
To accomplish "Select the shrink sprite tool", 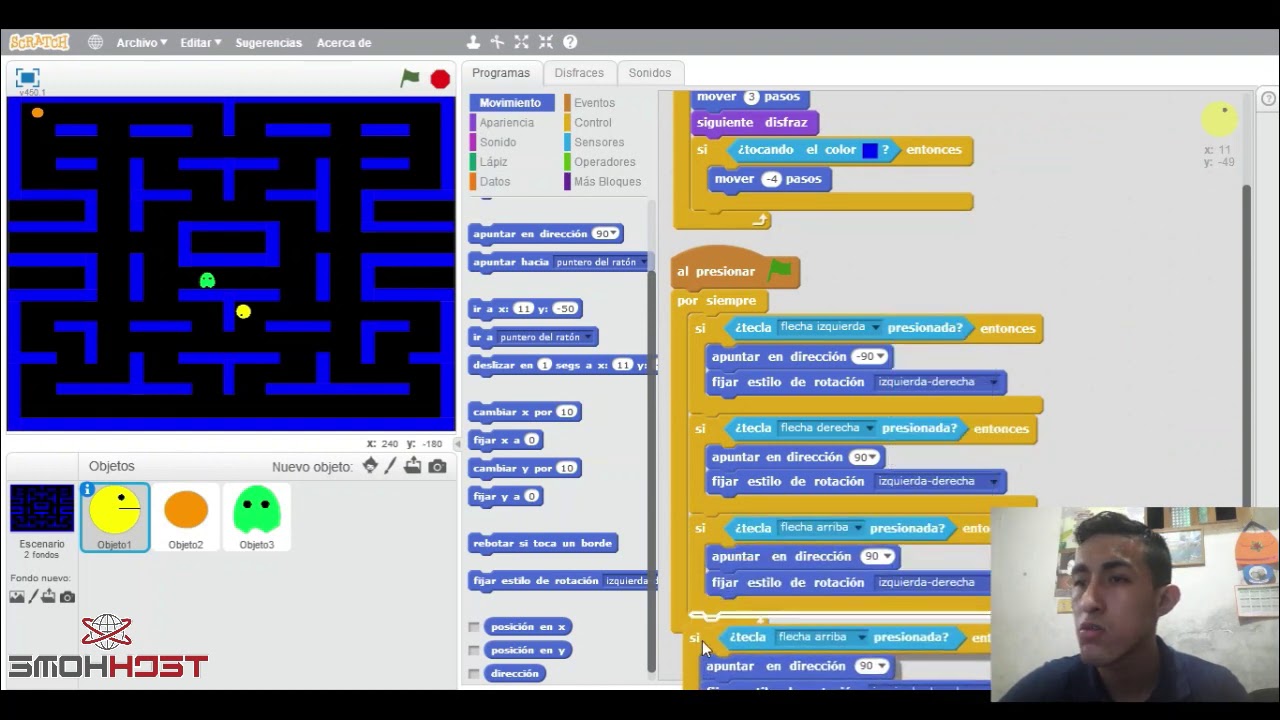I will click(x=545, y=42).
